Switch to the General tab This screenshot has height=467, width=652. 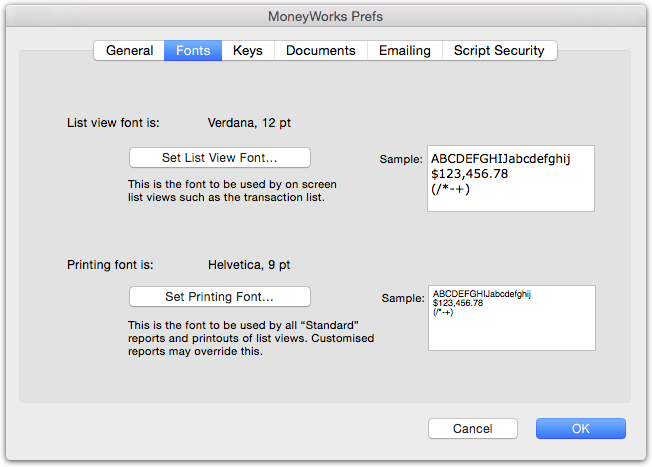pos(129,51)
